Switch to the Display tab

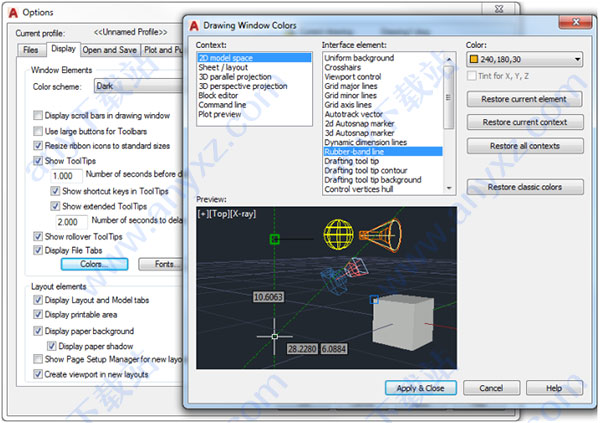point(64,49)
